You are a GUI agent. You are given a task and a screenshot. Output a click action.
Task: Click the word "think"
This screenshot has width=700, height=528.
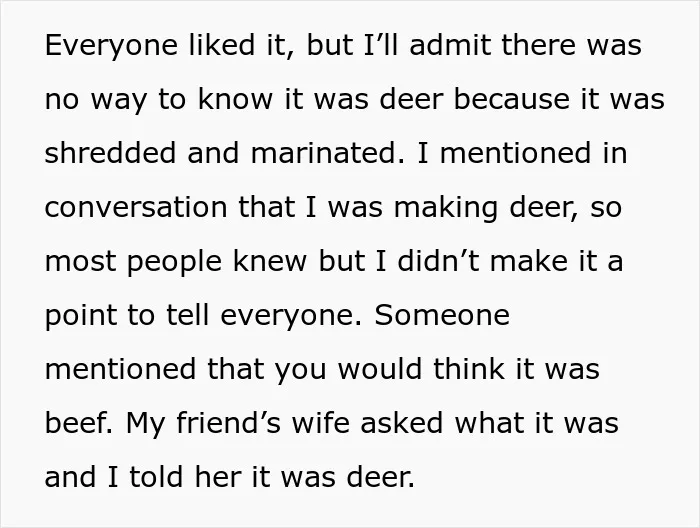click(471, 369)
